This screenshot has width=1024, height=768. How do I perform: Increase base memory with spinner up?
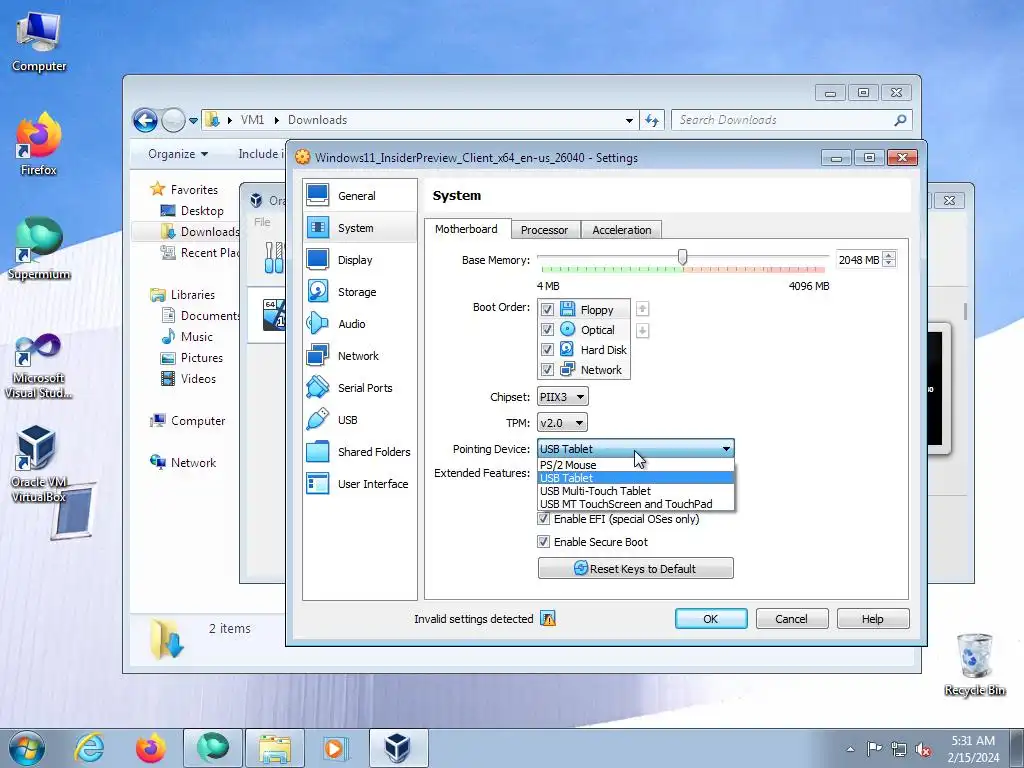pos(889,255)
